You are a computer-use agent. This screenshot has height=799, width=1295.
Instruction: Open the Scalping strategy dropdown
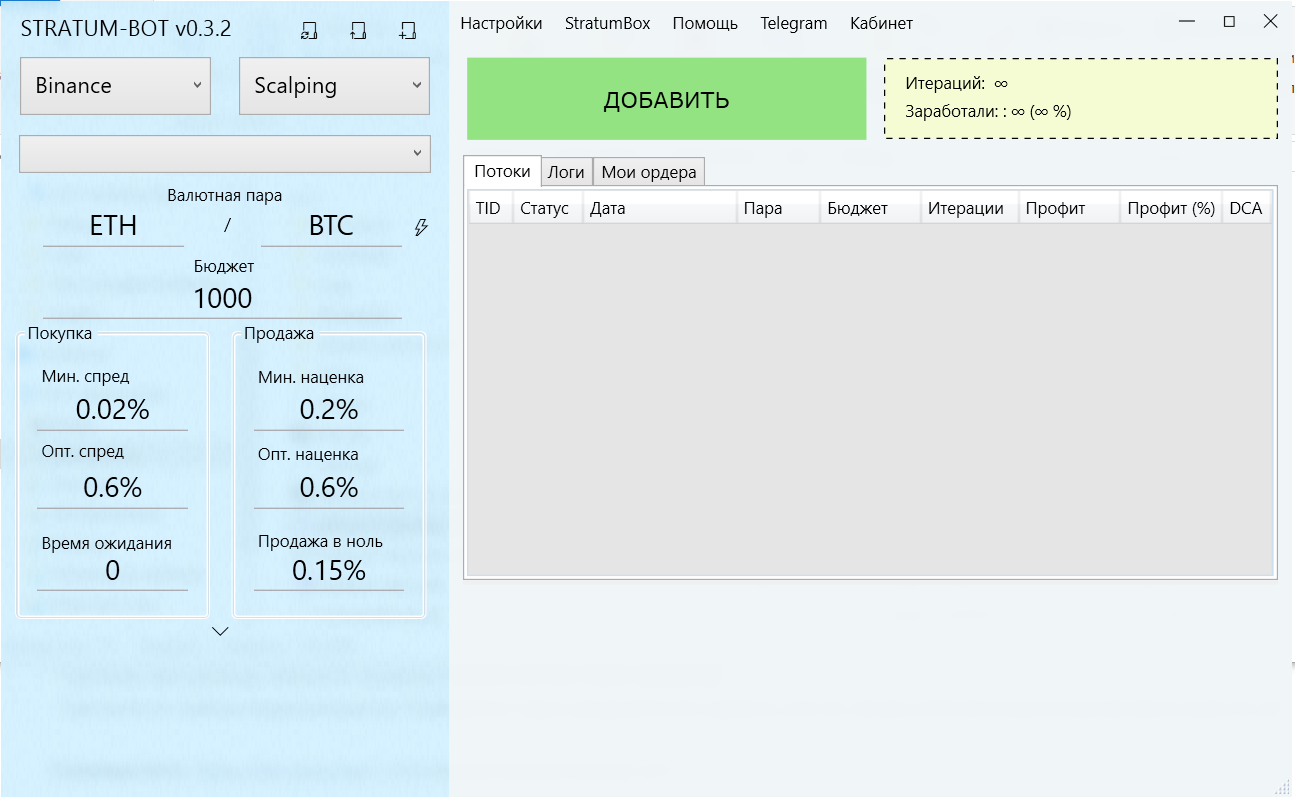pyautogui.click(x=334, y=86)
